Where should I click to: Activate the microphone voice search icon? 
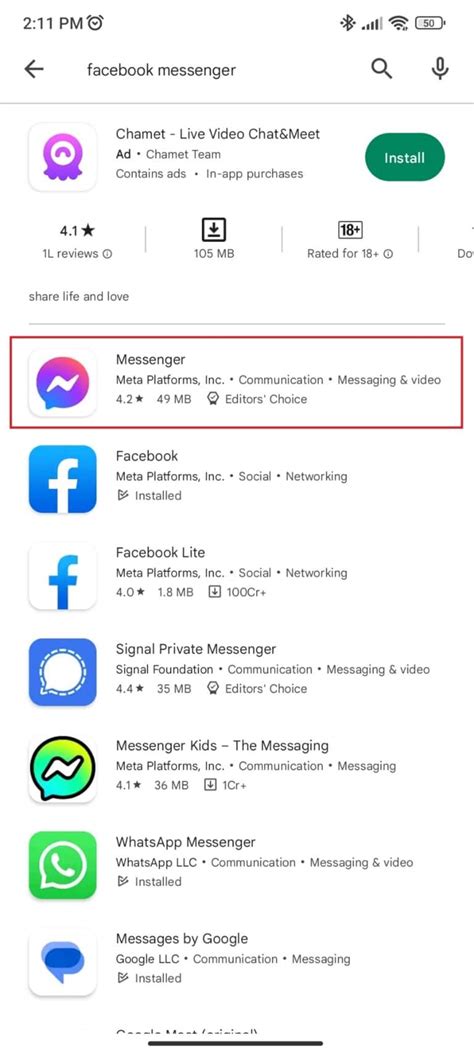coord(440,68)
